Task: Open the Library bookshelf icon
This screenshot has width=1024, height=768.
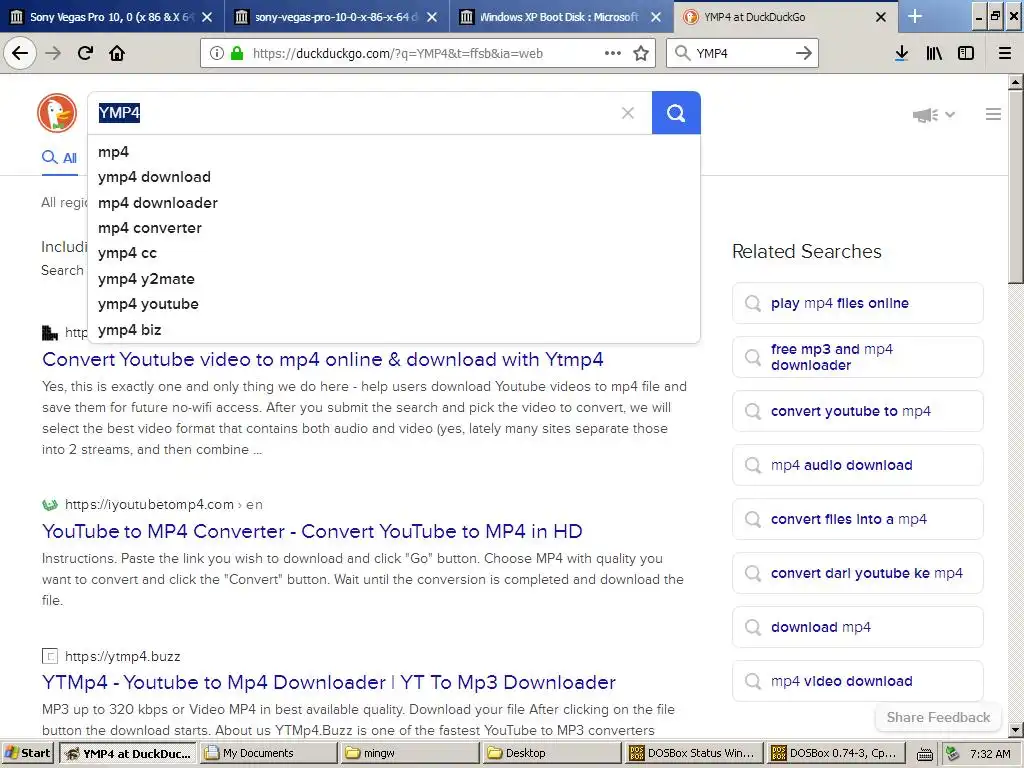Action: [934, 53]
